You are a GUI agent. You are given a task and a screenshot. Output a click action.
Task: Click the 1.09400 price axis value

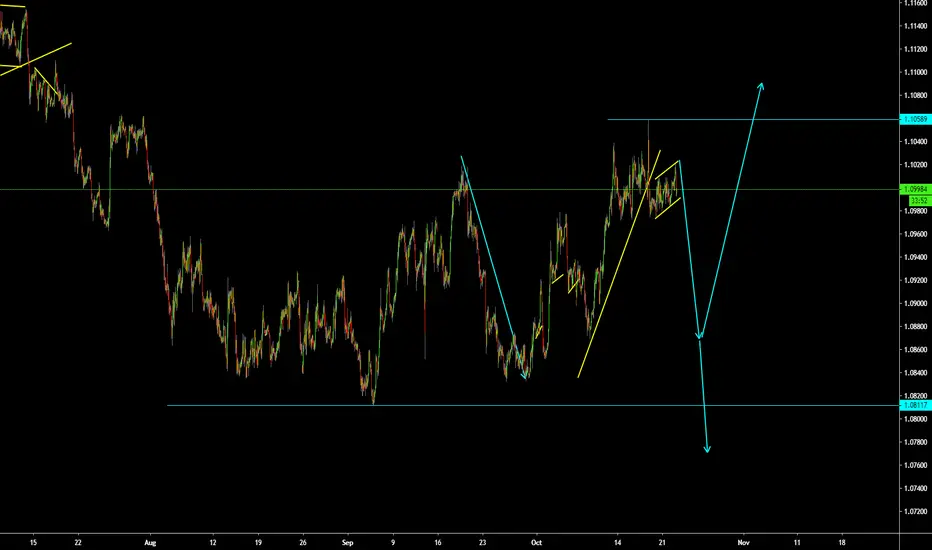pos(915,257)
